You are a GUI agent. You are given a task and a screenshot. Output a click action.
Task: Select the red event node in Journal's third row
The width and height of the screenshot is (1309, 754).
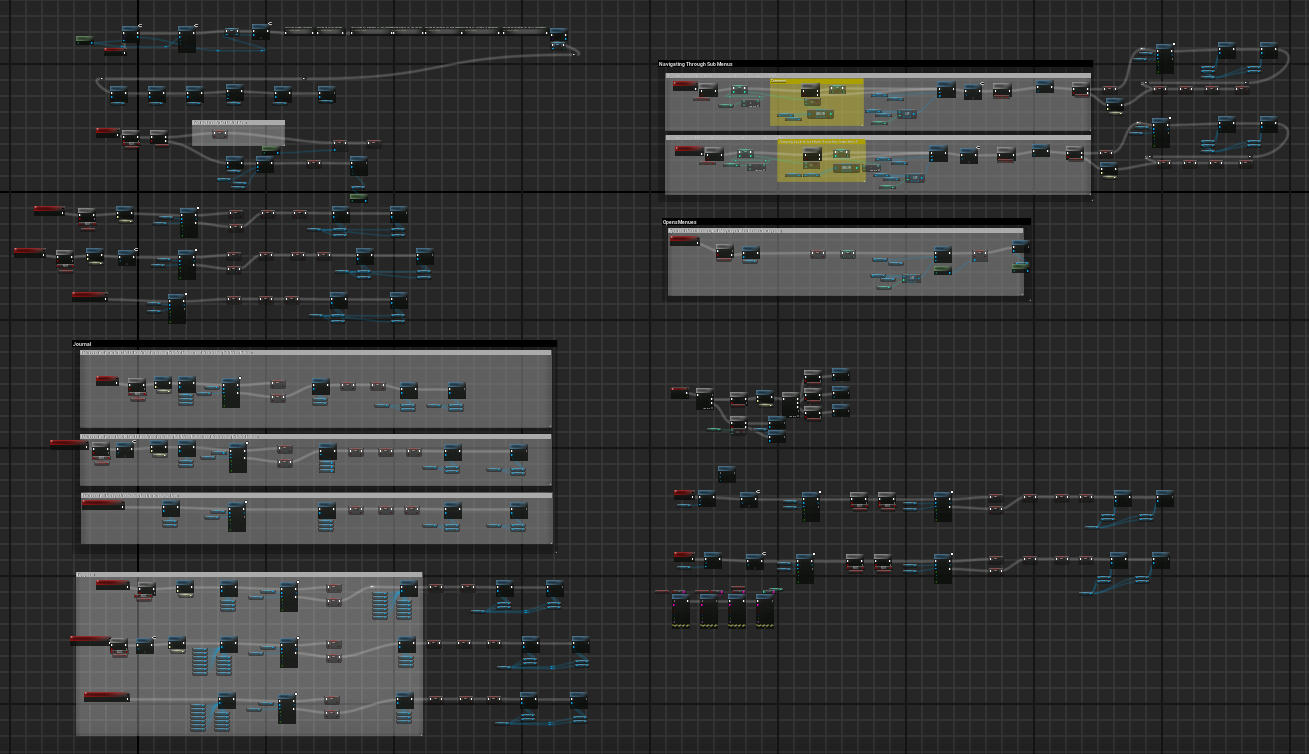tap(103, 505)
